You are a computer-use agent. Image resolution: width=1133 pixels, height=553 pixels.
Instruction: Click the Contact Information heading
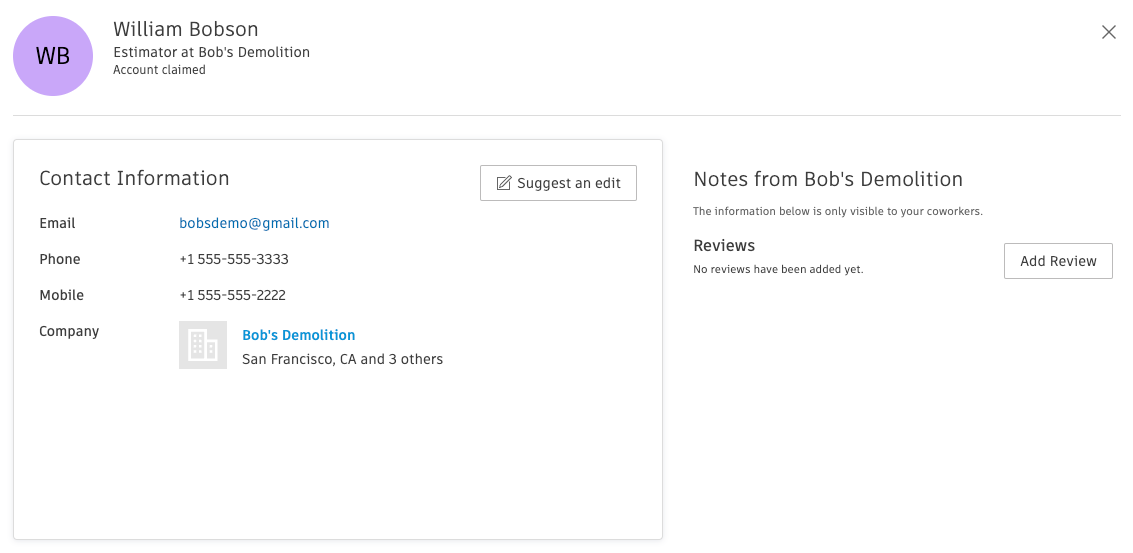pos(134,178)
